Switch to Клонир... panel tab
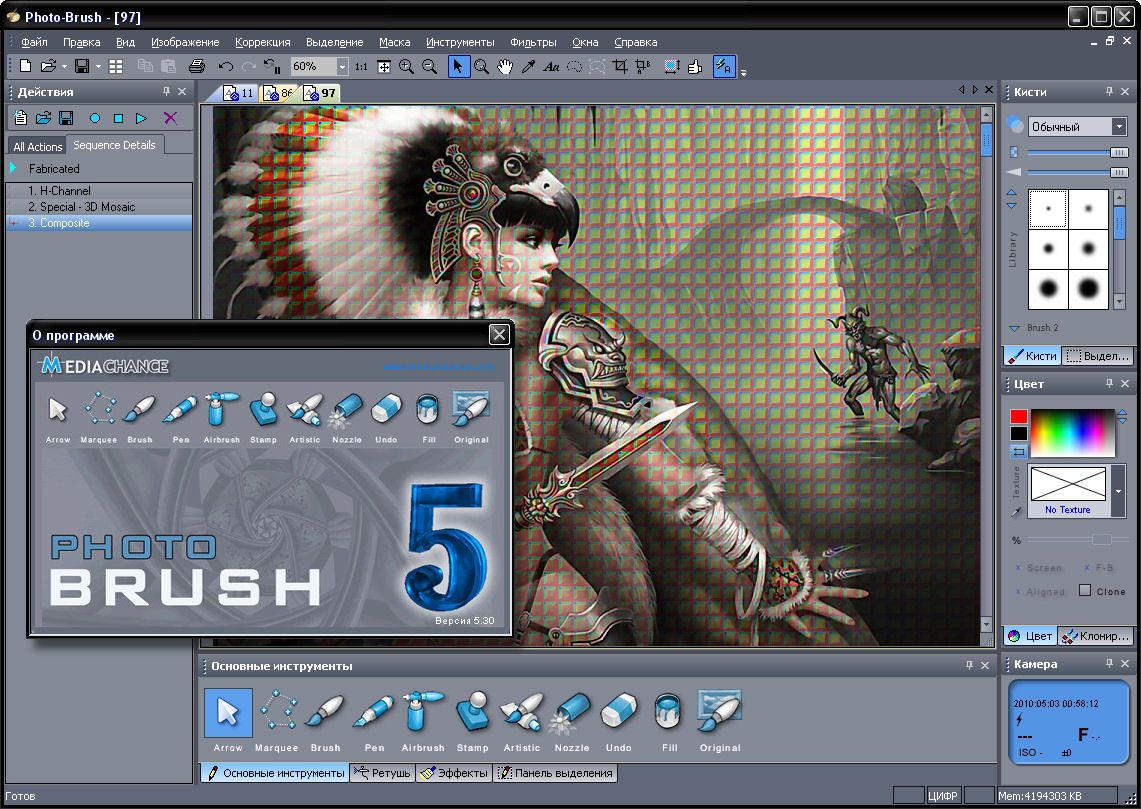Viewport: 1141px width, 809px height. pos(1095,636)
